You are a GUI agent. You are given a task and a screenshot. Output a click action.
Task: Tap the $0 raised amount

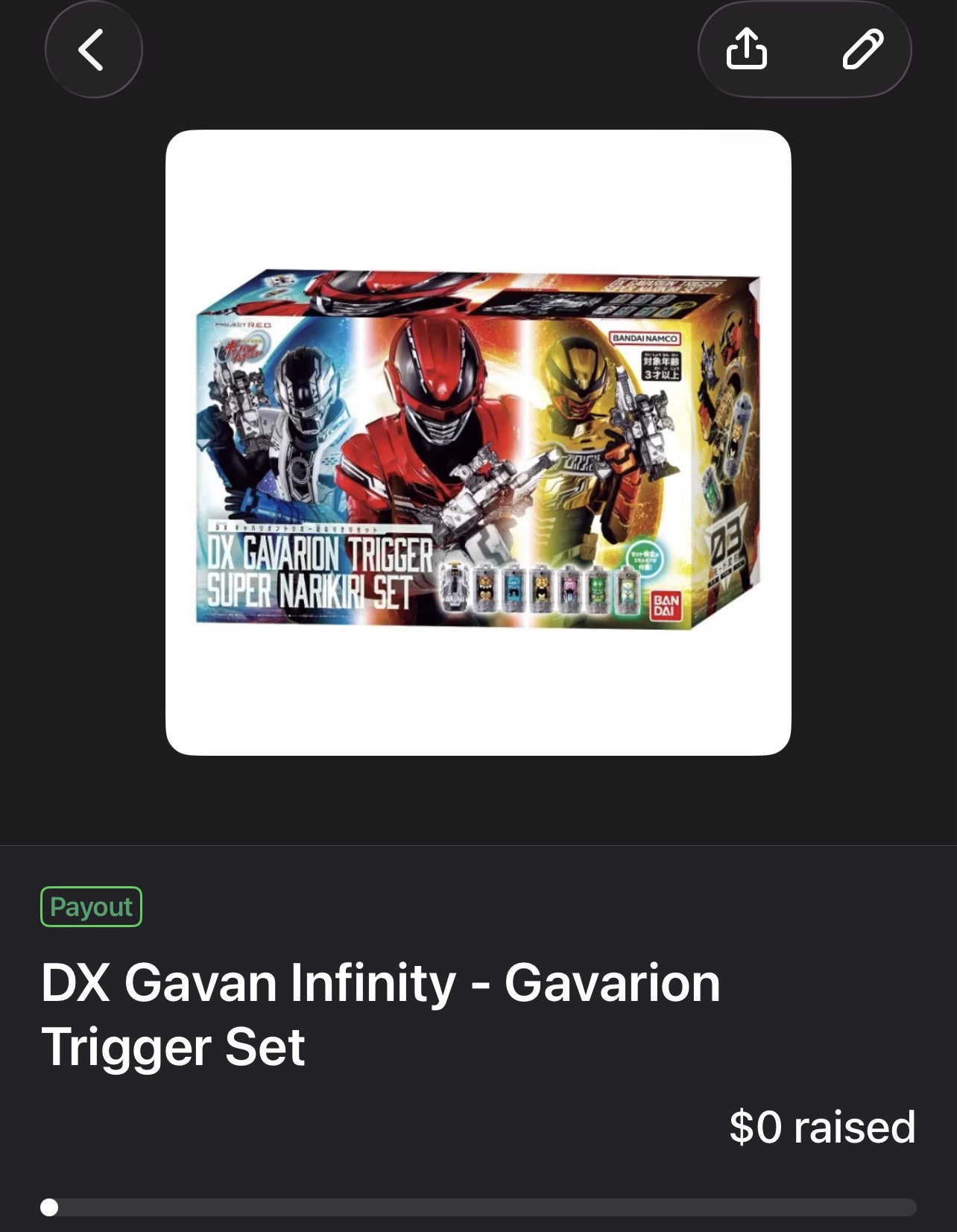click(823, 1126)
